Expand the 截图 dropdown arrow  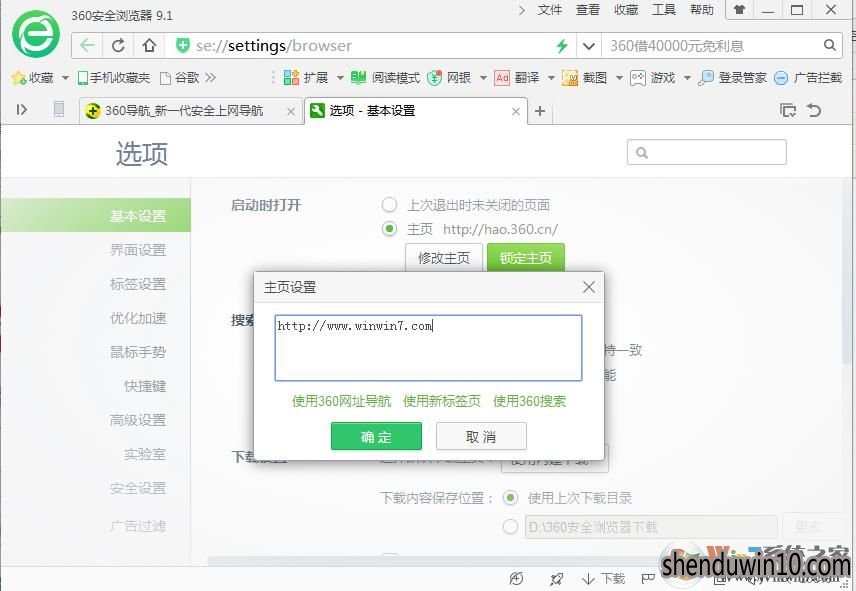click(x=619, y=78)
